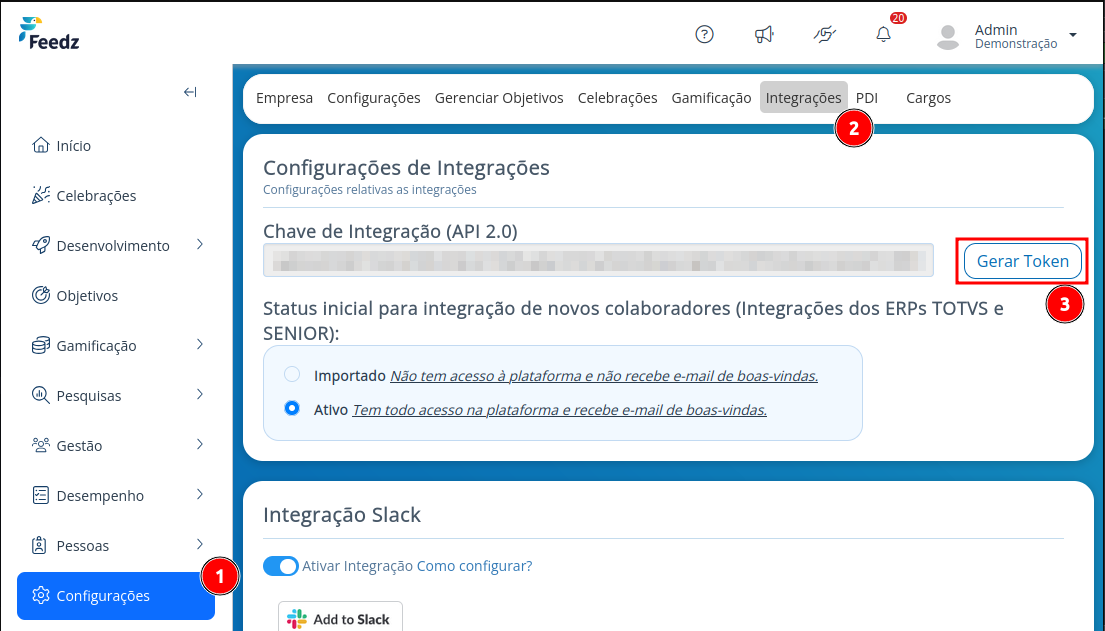Click the Gestão people icon
Image resolution: width=1105 pixels, height=631 pixels.
tap(41, 445)
